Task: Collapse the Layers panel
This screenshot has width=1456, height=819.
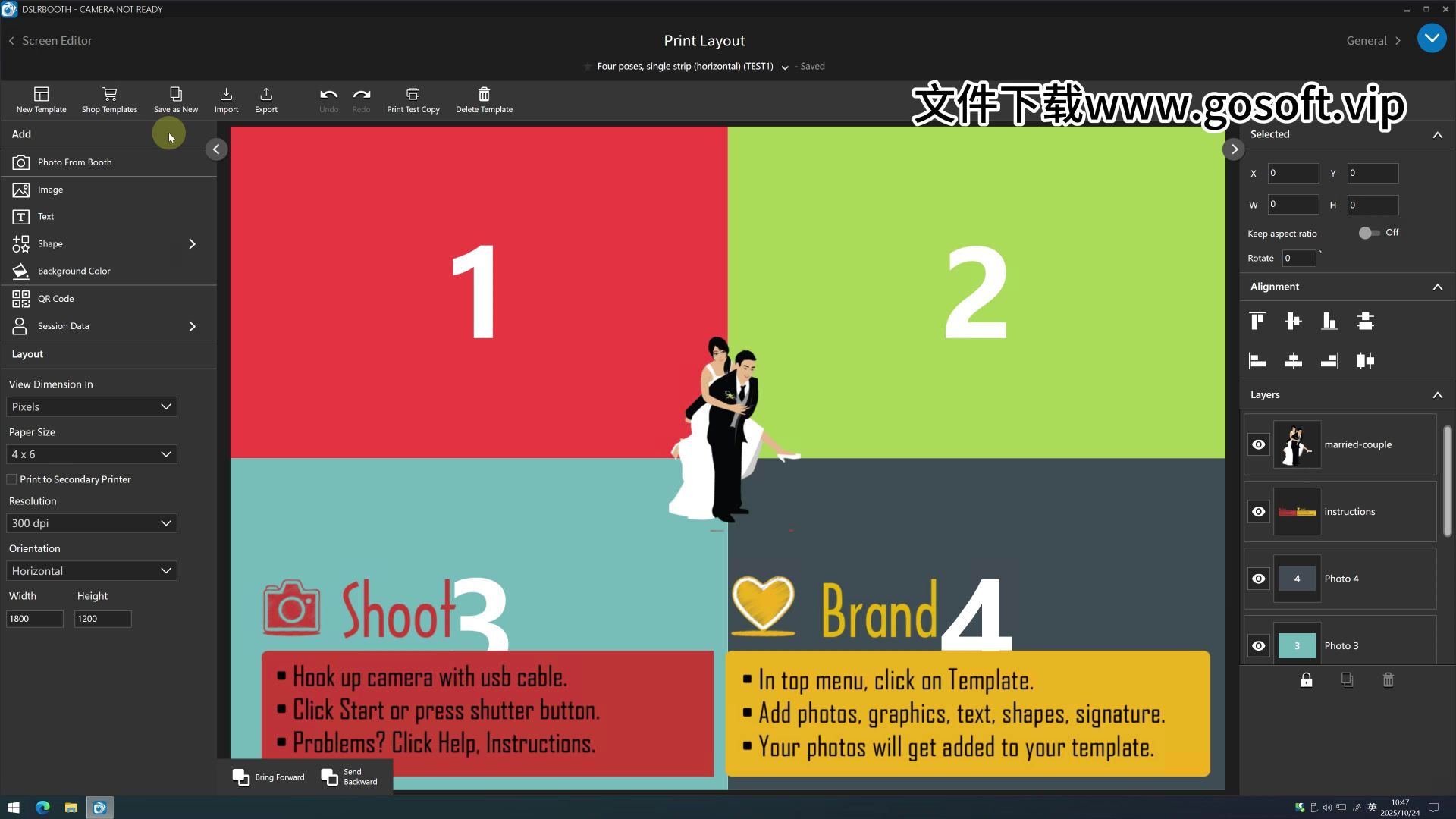Action: (1438, 395)
